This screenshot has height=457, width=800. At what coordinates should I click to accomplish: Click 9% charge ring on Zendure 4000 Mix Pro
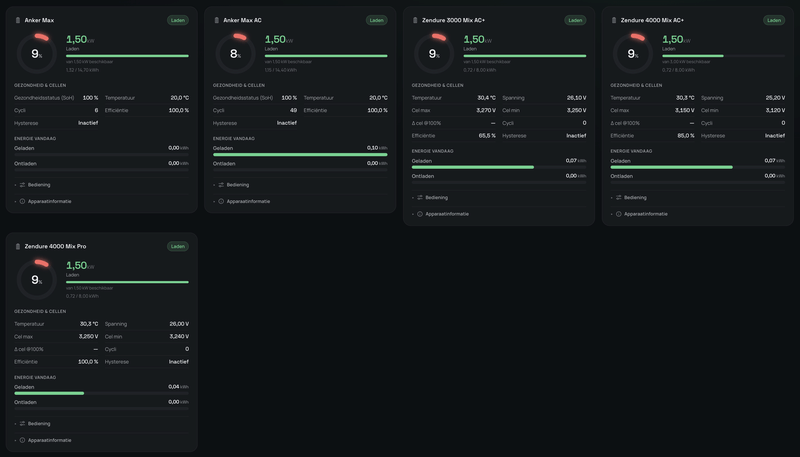37,280
